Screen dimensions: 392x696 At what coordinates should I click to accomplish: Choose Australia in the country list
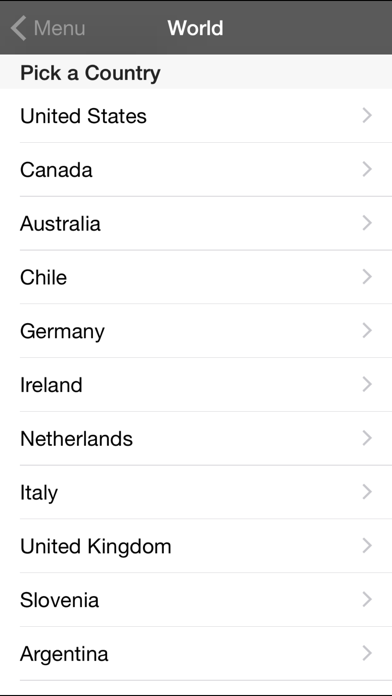tap(196, 223)
